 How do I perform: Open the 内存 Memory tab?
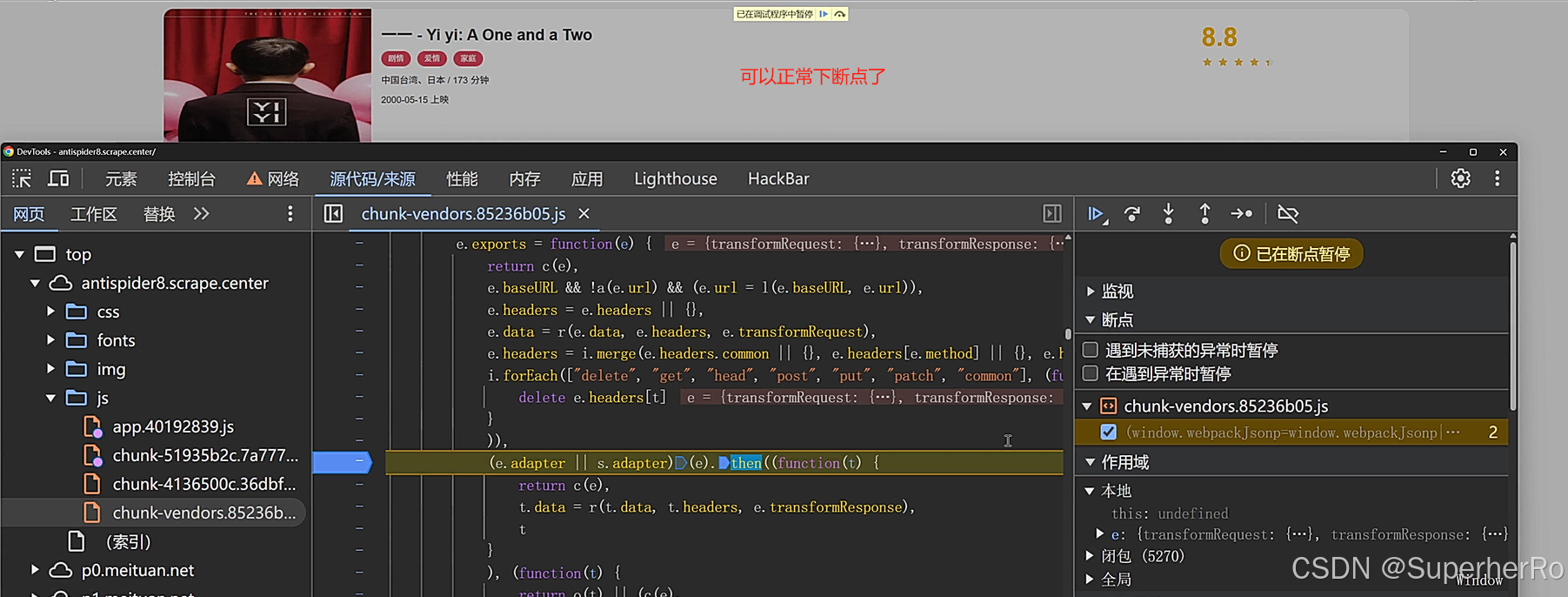tap(524, 178)
